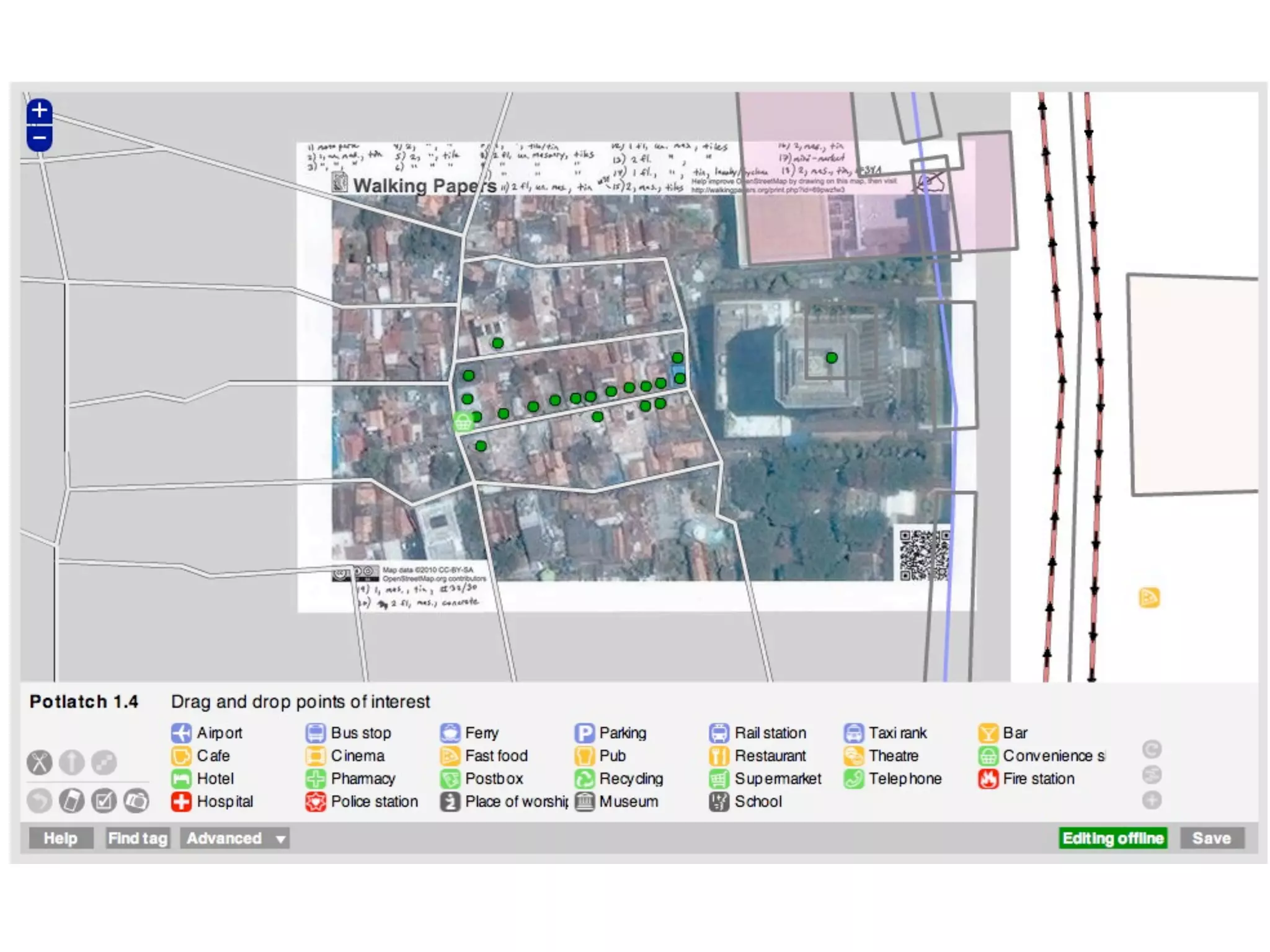Click the scissors split-way icon
Viewport: 1270px width, 952px height.
(40, 762)
